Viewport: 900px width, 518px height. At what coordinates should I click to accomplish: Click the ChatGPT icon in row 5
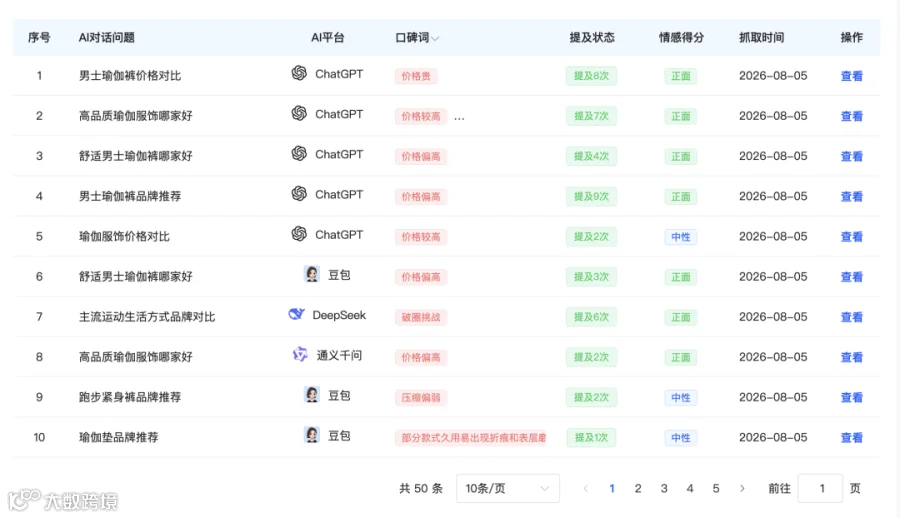[x=299, y=234]
